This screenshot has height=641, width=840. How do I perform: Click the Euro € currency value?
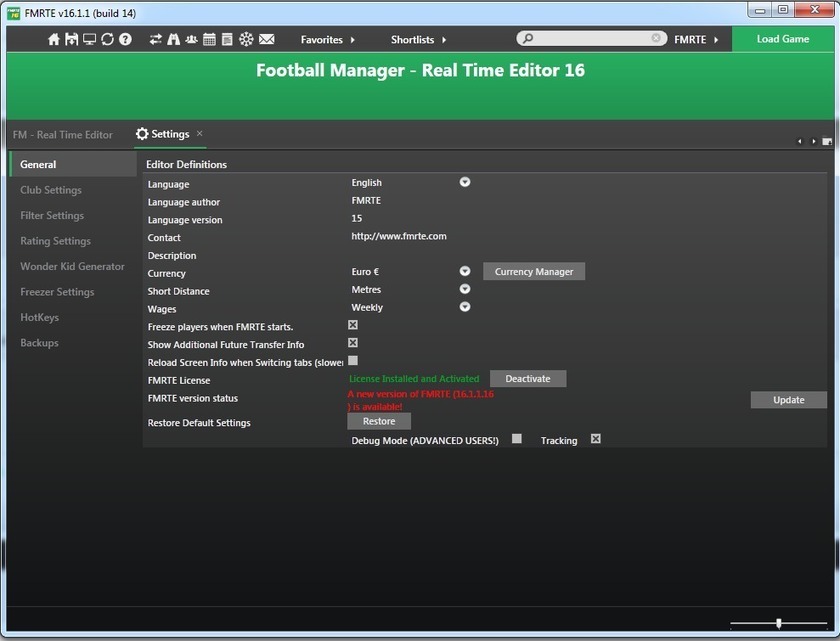pos(365,272)
